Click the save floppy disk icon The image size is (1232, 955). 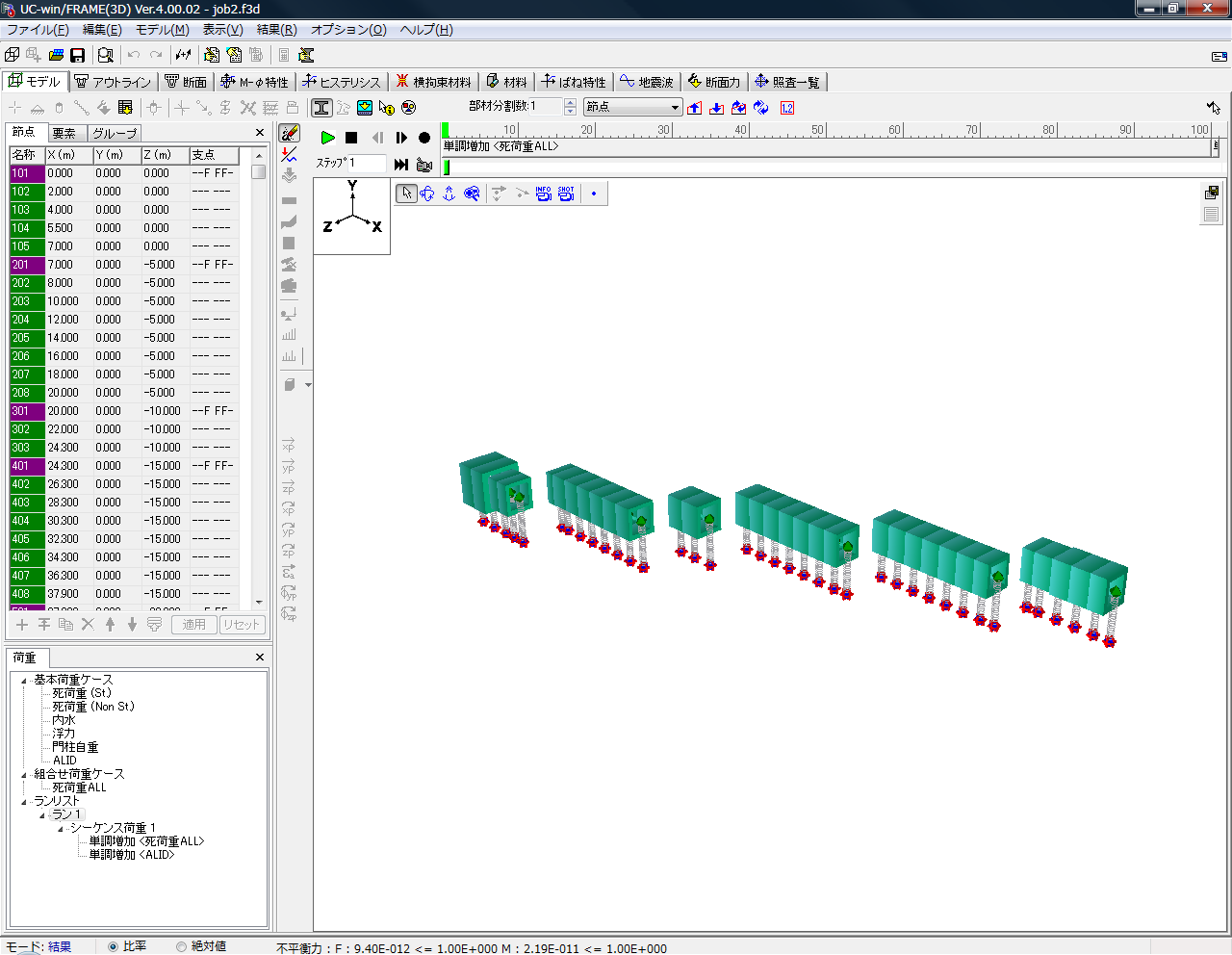point(78,56)
